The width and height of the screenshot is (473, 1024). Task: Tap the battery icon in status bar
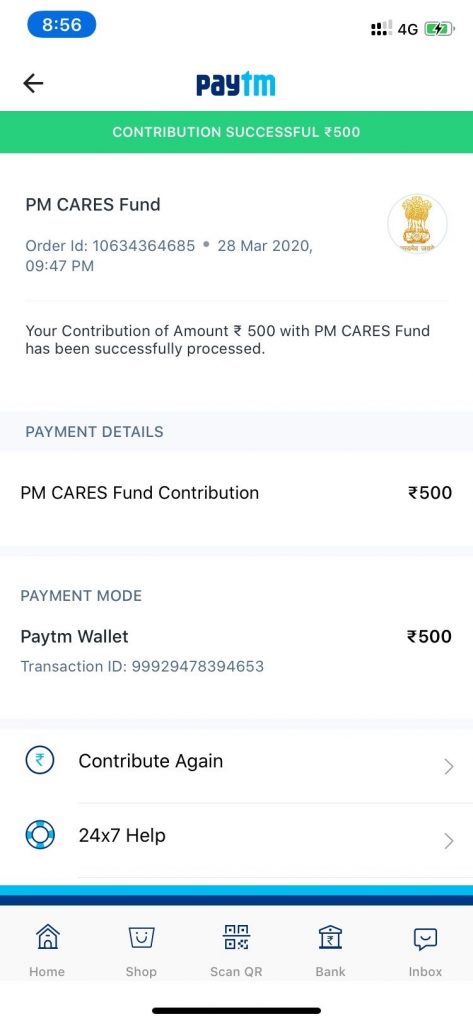click(437, 29)
